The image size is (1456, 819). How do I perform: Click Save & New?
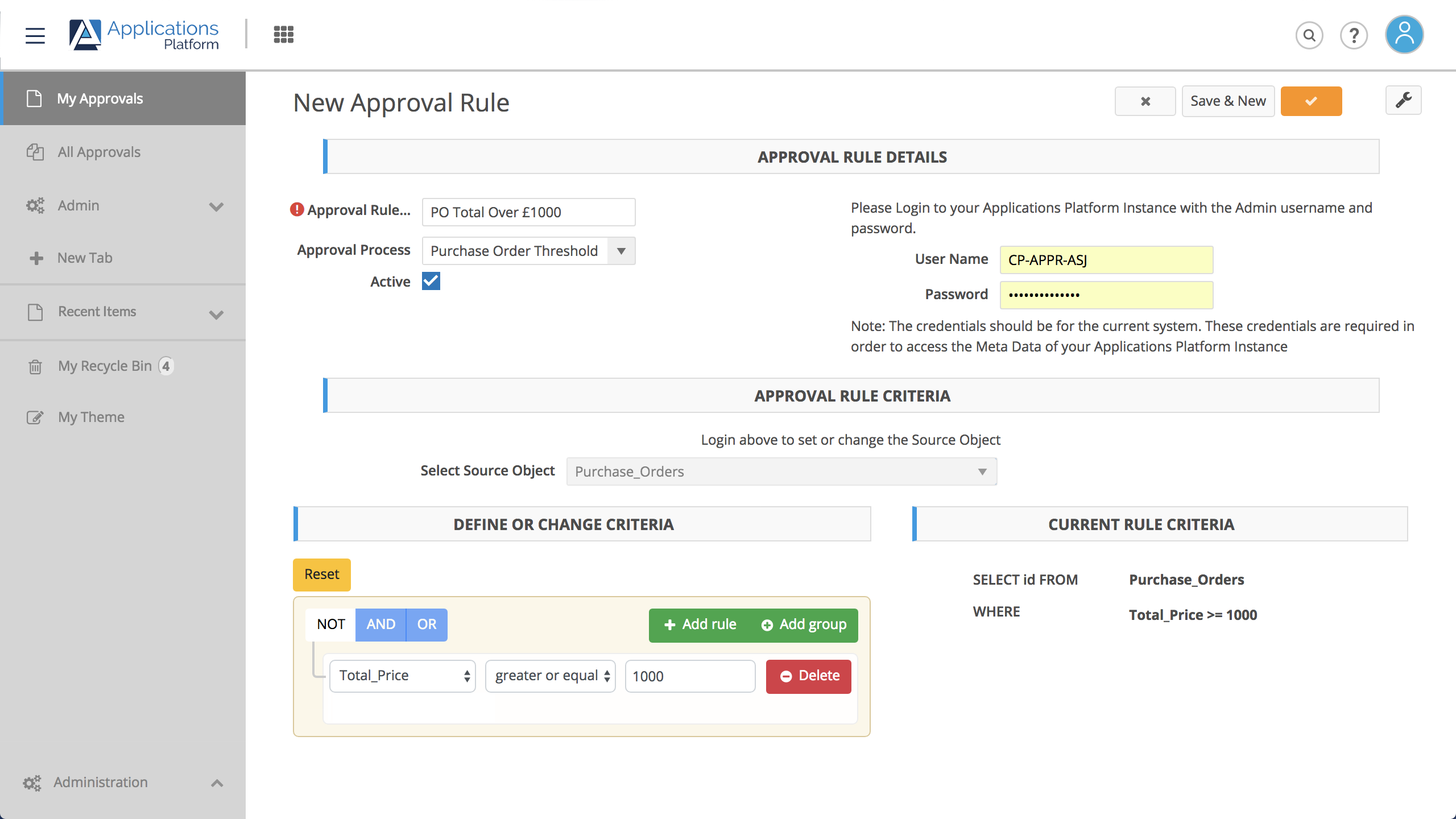pos(1227,101)
